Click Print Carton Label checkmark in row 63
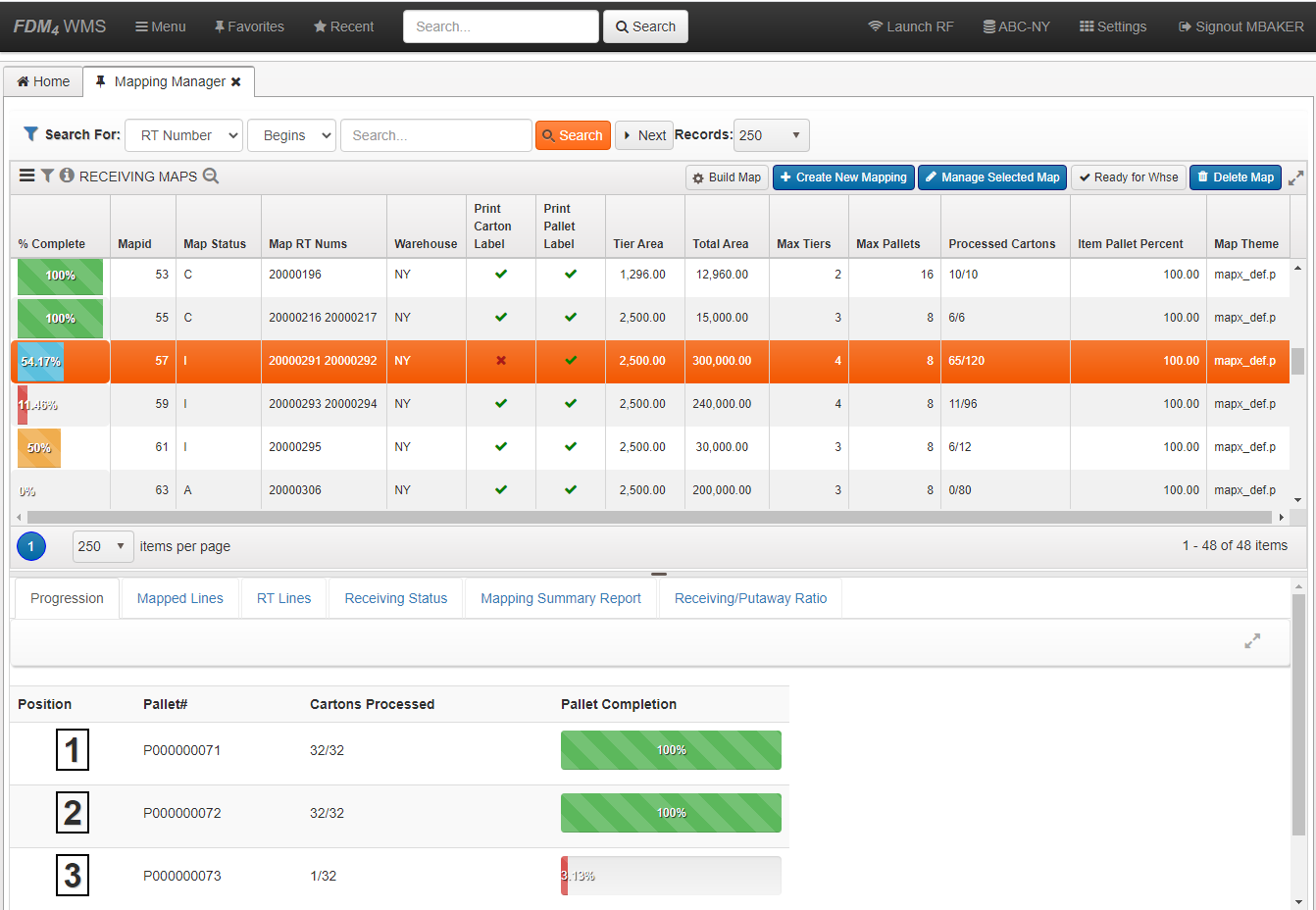Image resolution: width=1316 pixels, height=910 pixels. [x=501, y=490]
